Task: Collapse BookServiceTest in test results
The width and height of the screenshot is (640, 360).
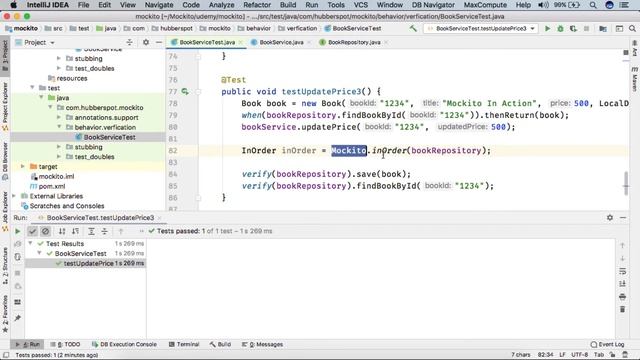Action: coord(40,253)
